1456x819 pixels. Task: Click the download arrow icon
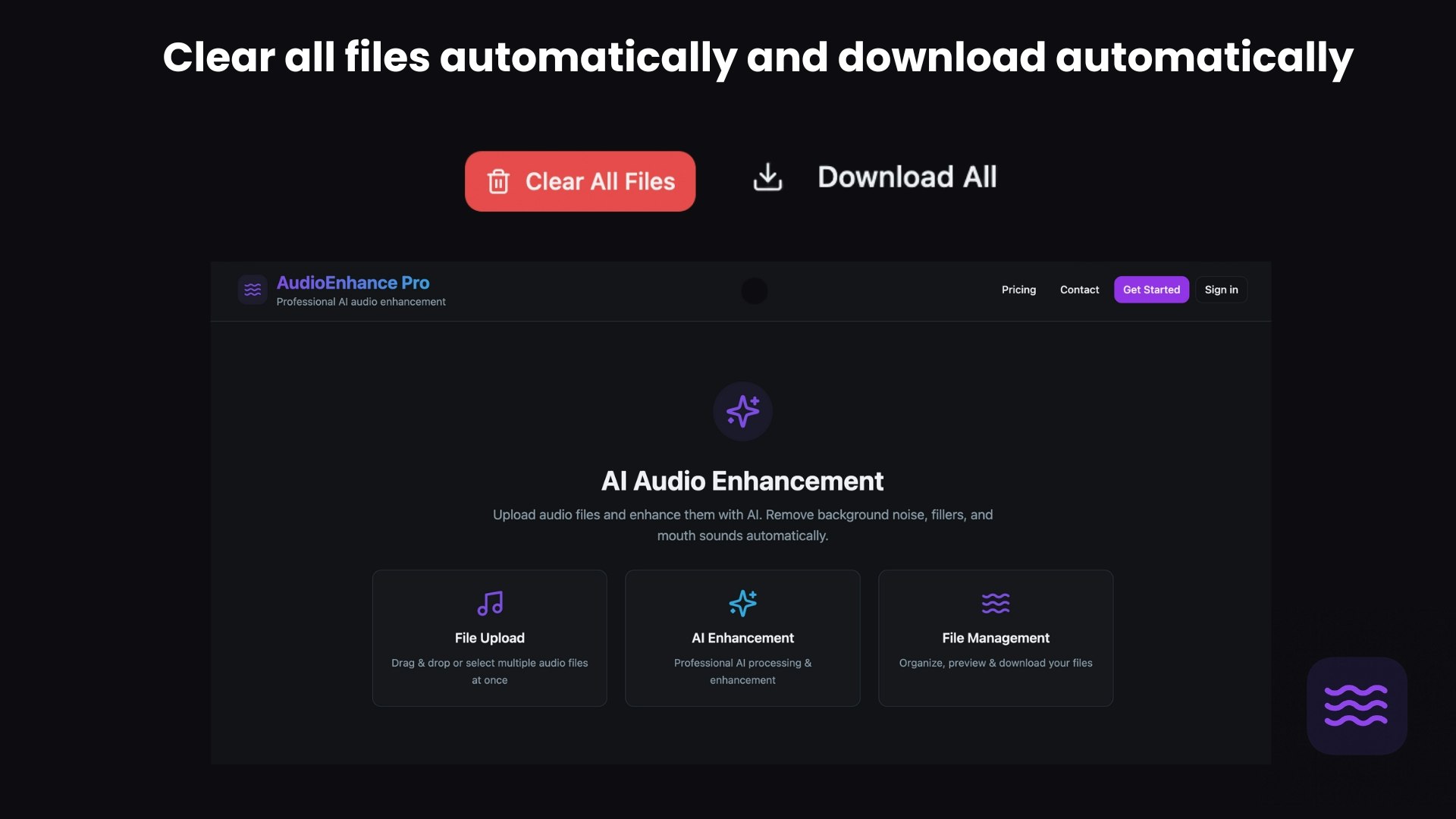(x=767, y=177)
